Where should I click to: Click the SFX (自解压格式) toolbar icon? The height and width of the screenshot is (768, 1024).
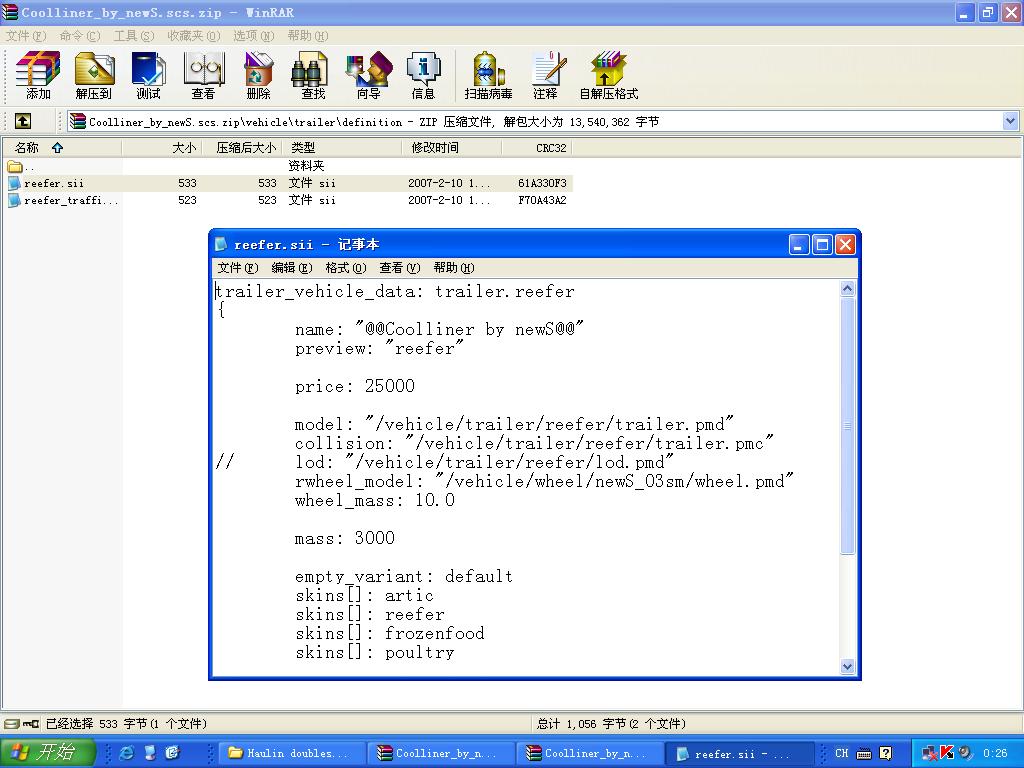coord(608,76)
